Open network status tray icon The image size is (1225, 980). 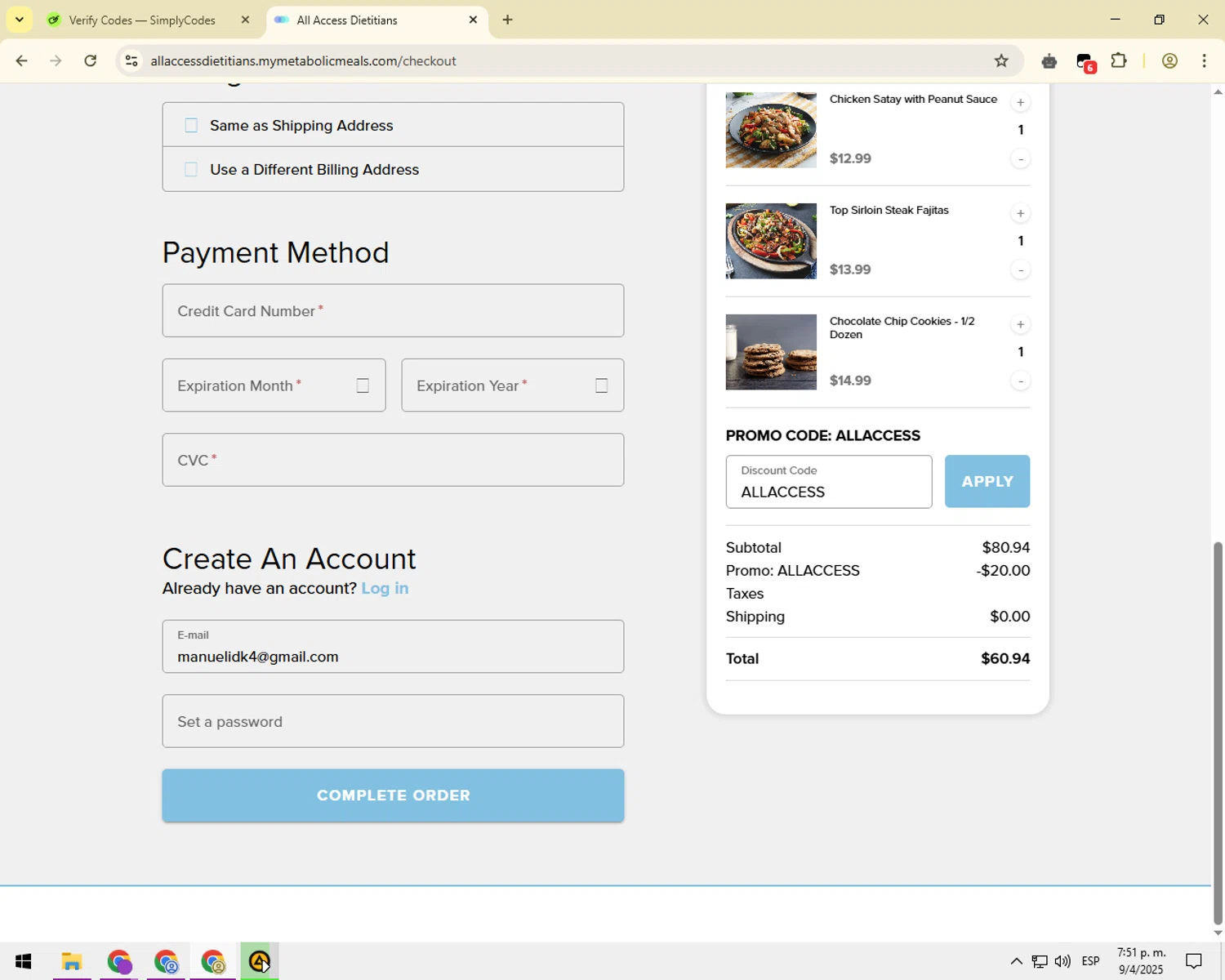click(1039, 961)
